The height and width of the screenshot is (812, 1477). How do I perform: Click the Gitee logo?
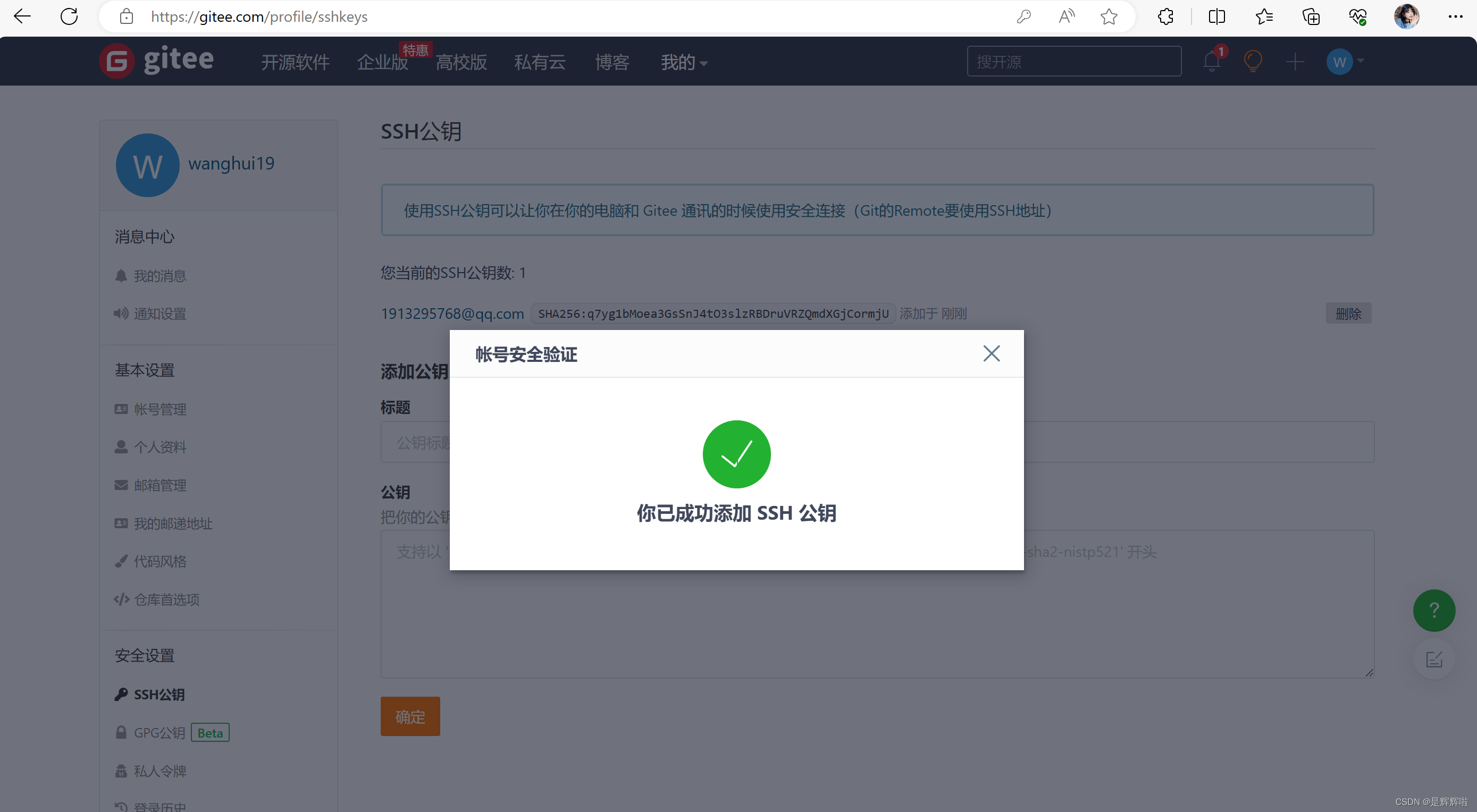coord(156,60)
